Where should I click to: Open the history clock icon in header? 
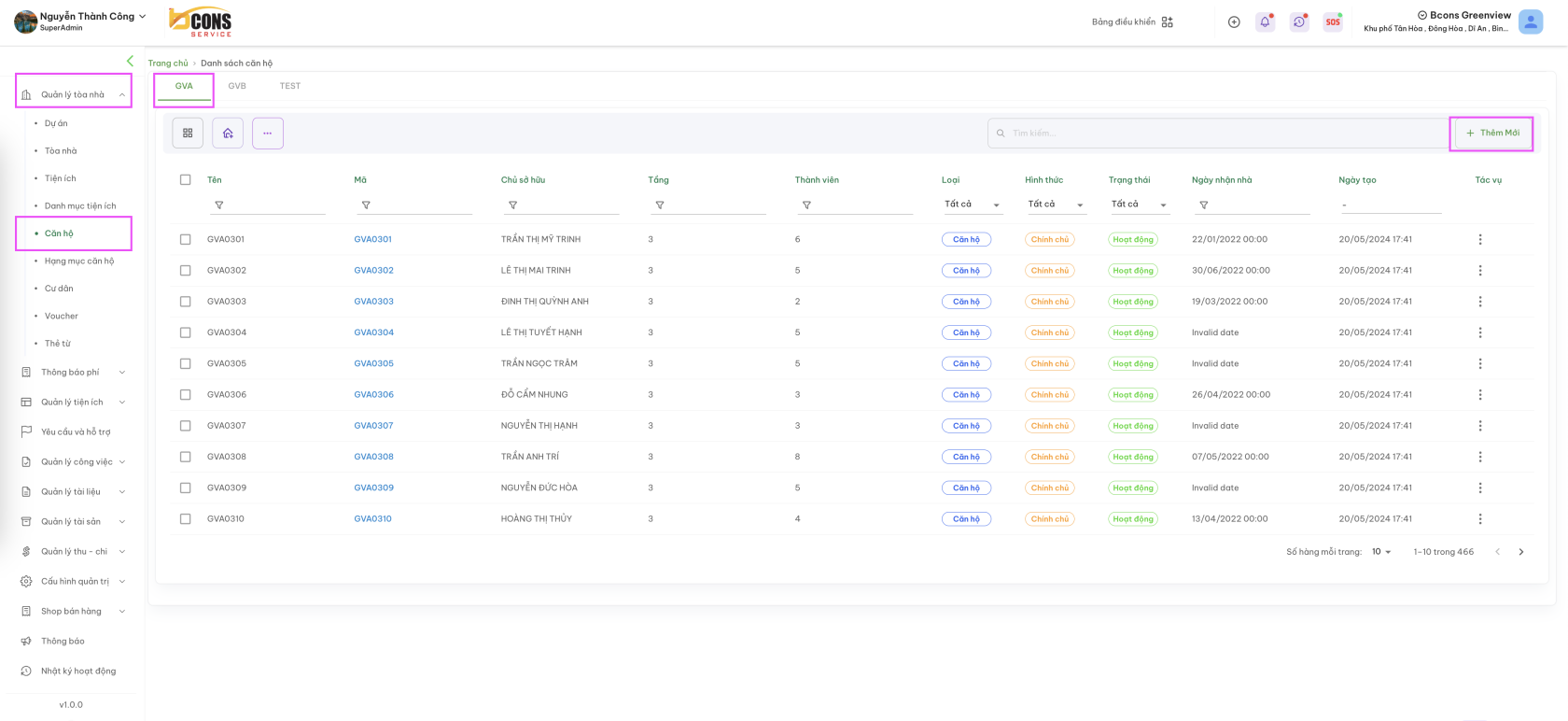pos(1299,21)
